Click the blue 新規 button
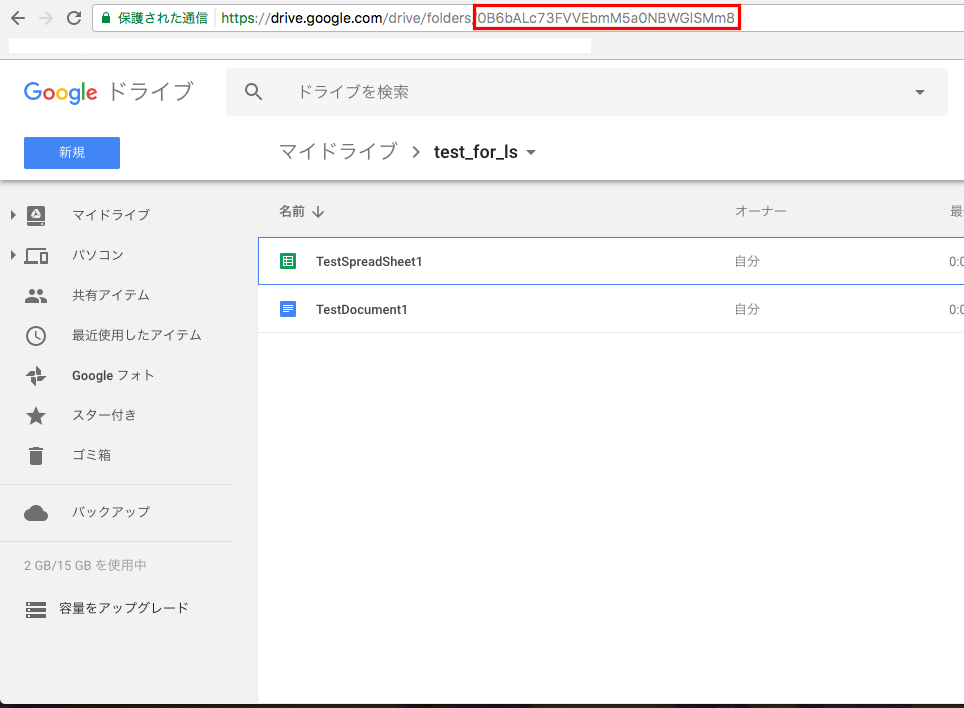This screenshot has height=708, width=964. pos(72,152)
